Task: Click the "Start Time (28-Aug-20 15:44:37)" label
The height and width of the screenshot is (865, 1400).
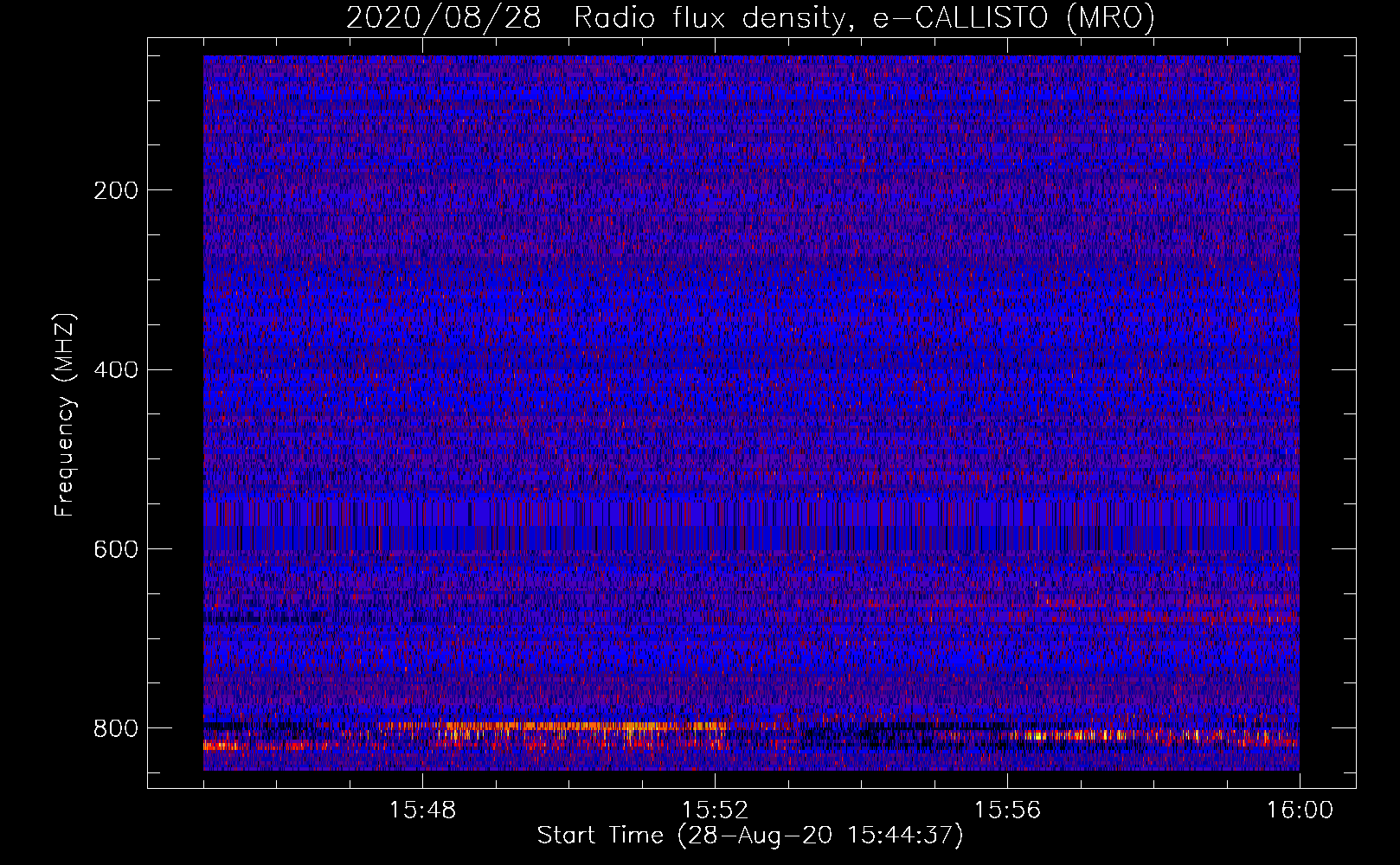Action: tap(750, 836)
